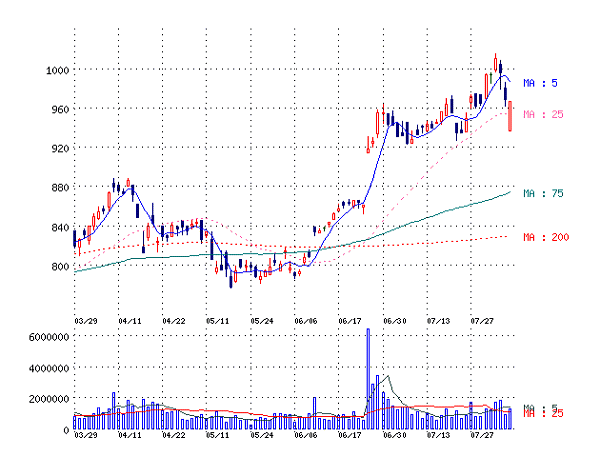Select the teal 'MA : 75' legend label
600x457 pixels.
(x=543, y=193)
